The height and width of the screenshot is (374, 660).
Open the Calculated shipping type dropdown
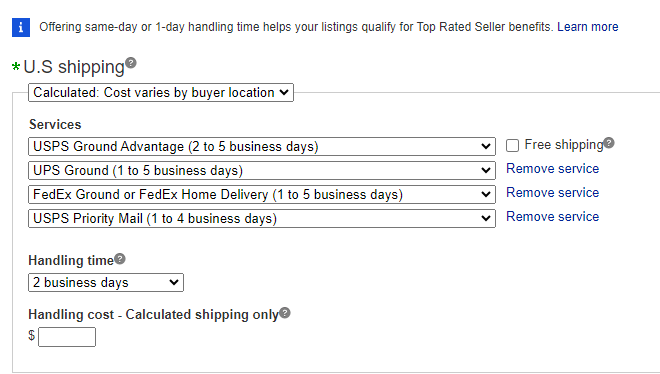tap(161, 93)
